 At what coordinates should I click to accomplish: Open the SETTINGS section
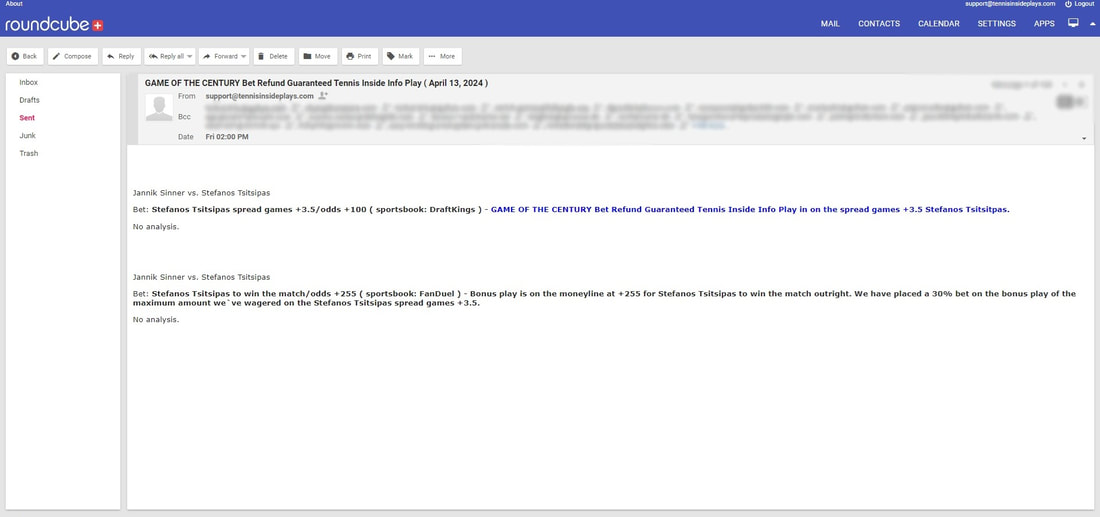click(997, 24)
